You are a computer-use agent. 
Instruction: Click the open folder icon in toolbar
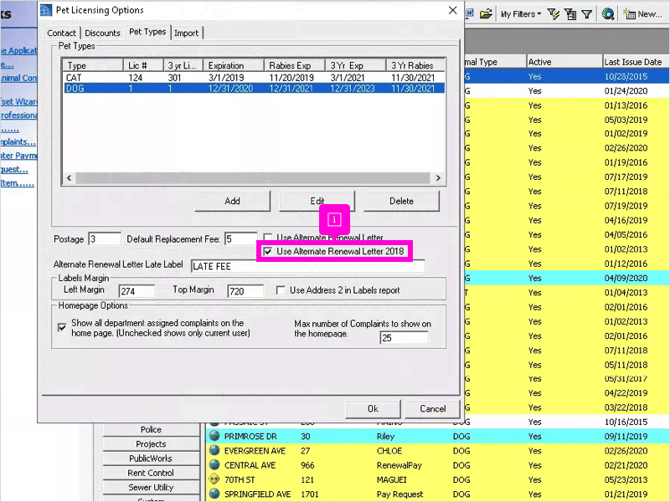(486, 14)
